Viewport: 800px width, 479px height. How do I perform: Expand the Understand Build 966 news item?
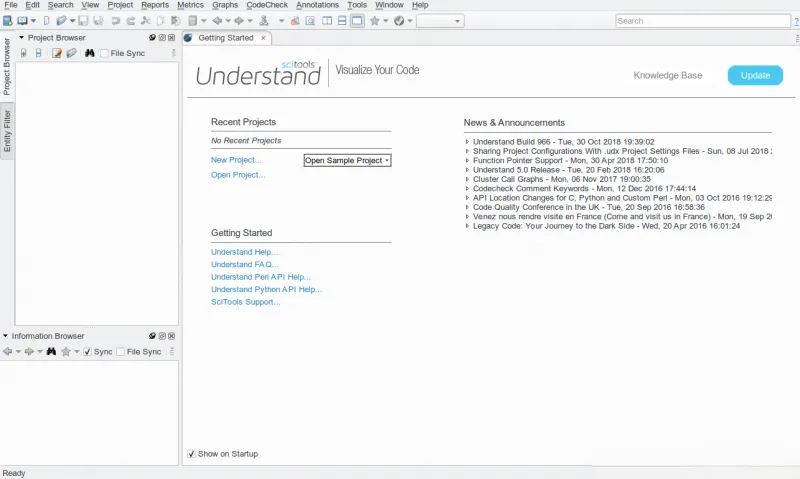(x=467, y=142)
